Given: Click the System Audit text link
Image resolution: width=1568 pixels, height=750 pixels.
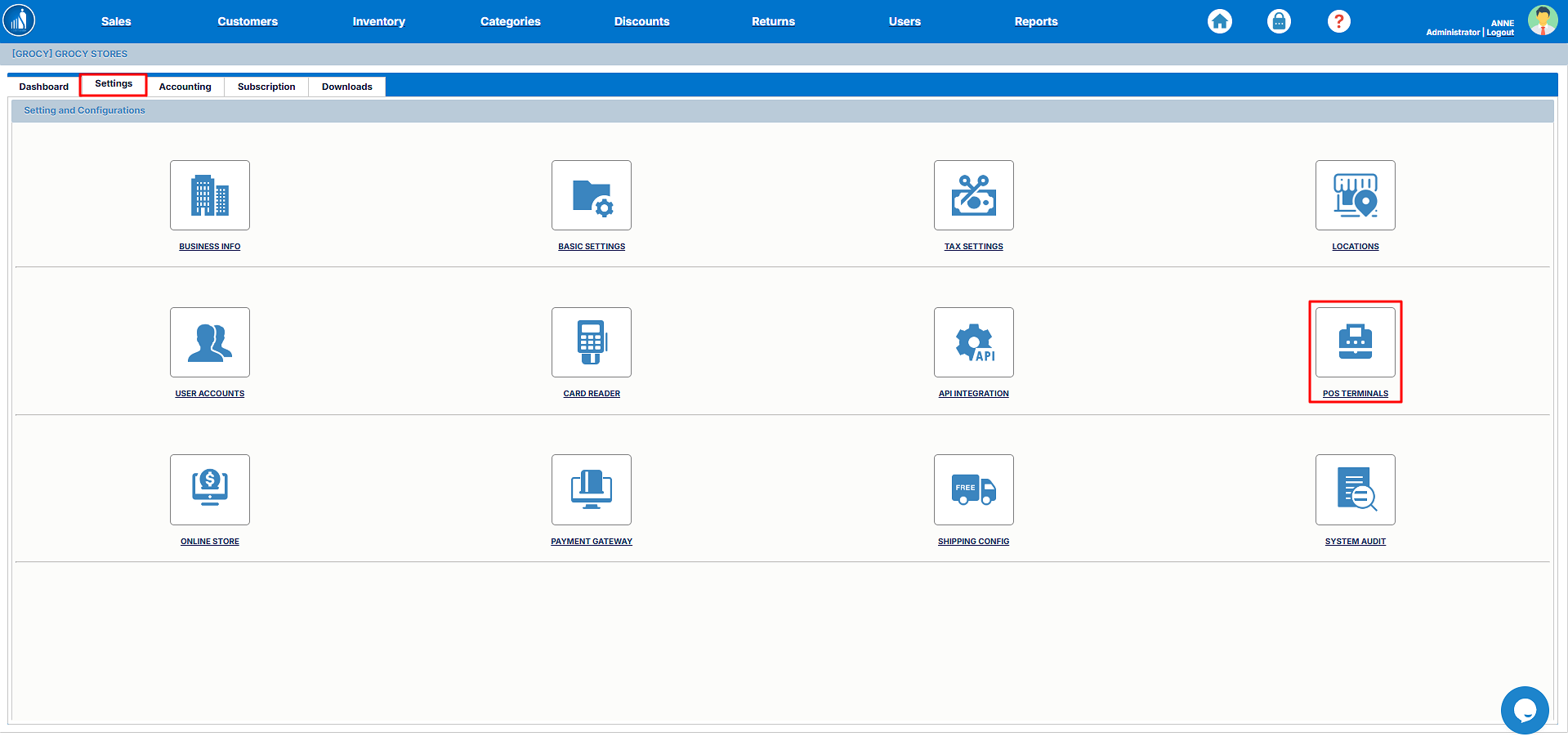Looking at the screenshot, I should tap(1355, 542).
